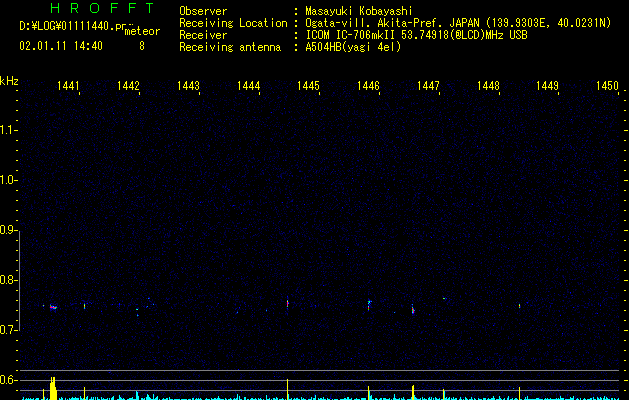Select antenna value A504HB(yagi 4el)
The image size is (629, 400).
pos(353,47)
